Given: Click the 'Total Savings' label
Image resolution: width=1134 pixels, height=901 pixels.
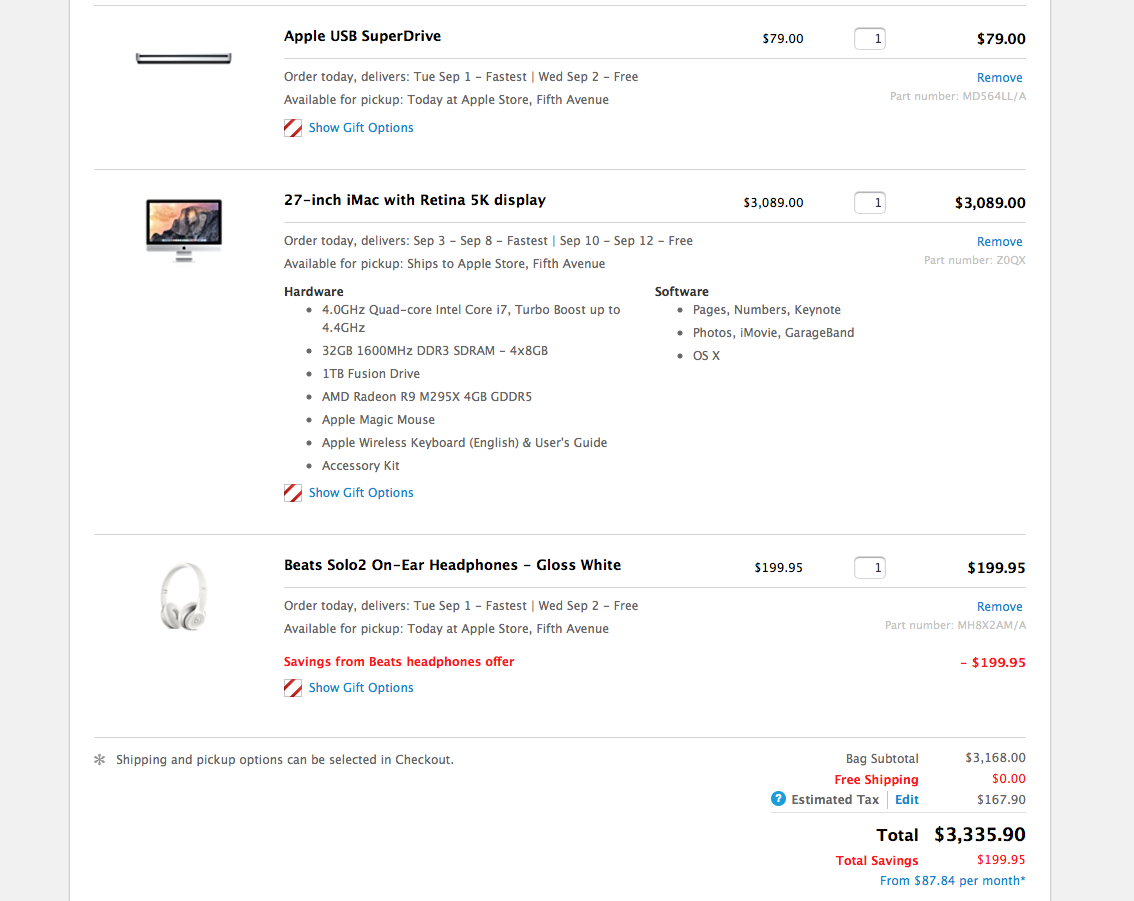Looking at the screenshot, I should [877, 861].
